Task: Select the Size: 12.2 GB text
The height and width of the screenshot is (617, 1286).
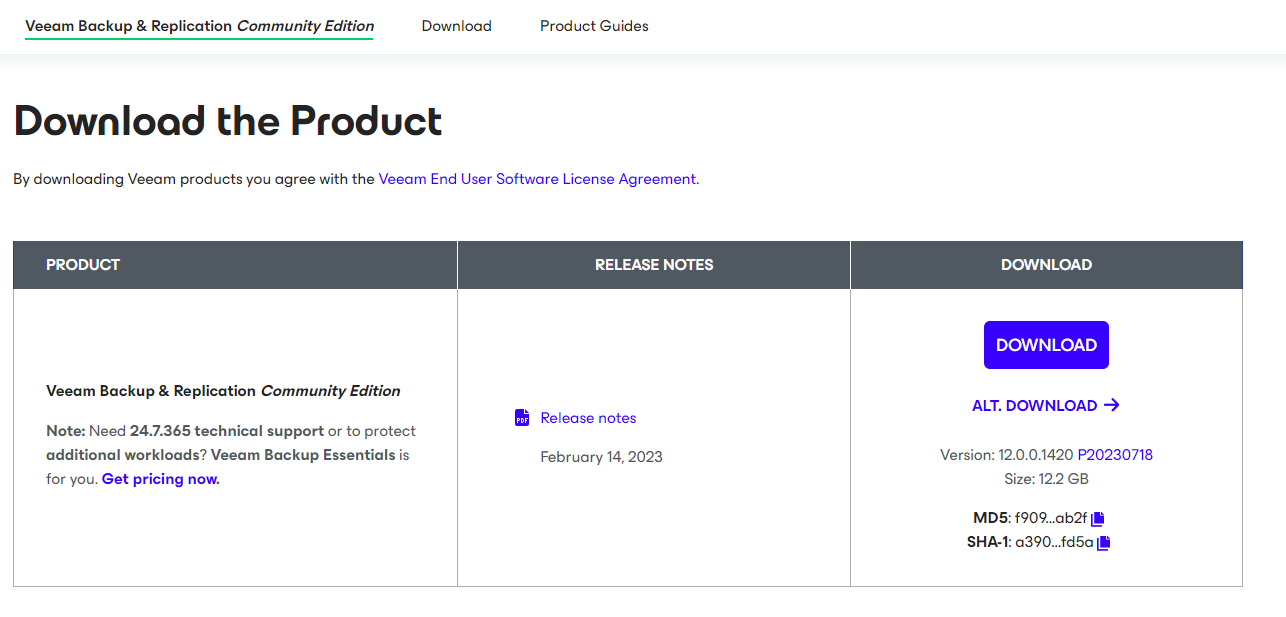Action: (x=1046, y=479)
